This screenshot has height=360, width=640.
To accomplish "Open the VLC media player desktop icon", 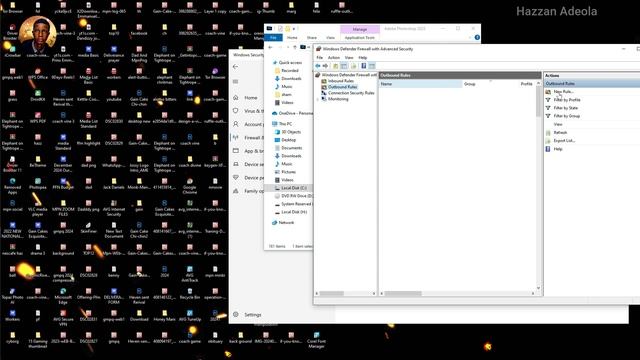I will pos(38,208).
